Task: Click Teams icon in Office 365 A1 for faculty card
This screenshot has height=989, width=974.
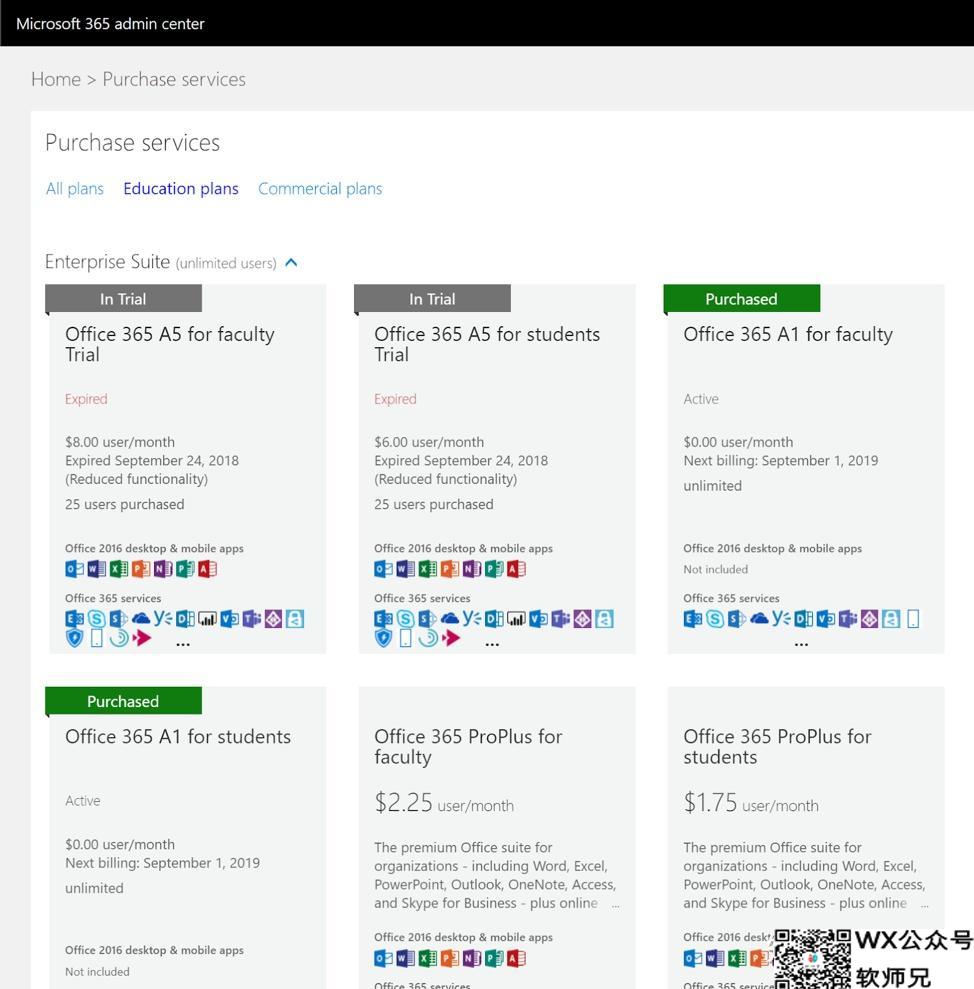Action: click(847, 619)
